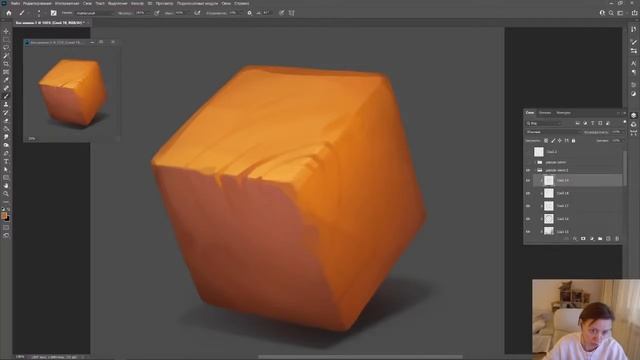The image size is (640, 360).
Task: Select the Path Selection arrow tool
Action: 6,170
